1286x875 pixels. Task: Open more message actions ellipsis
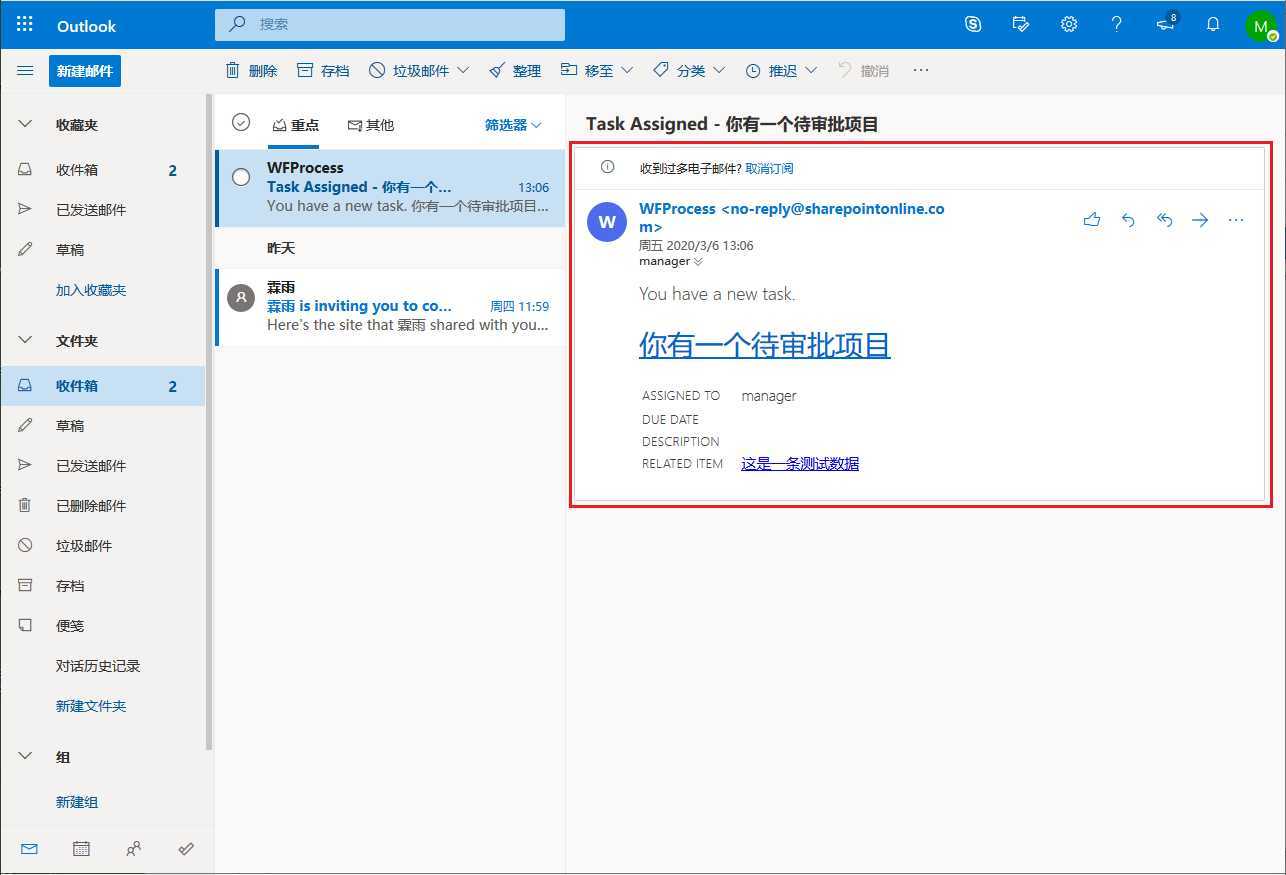(x=1236, y=220)
